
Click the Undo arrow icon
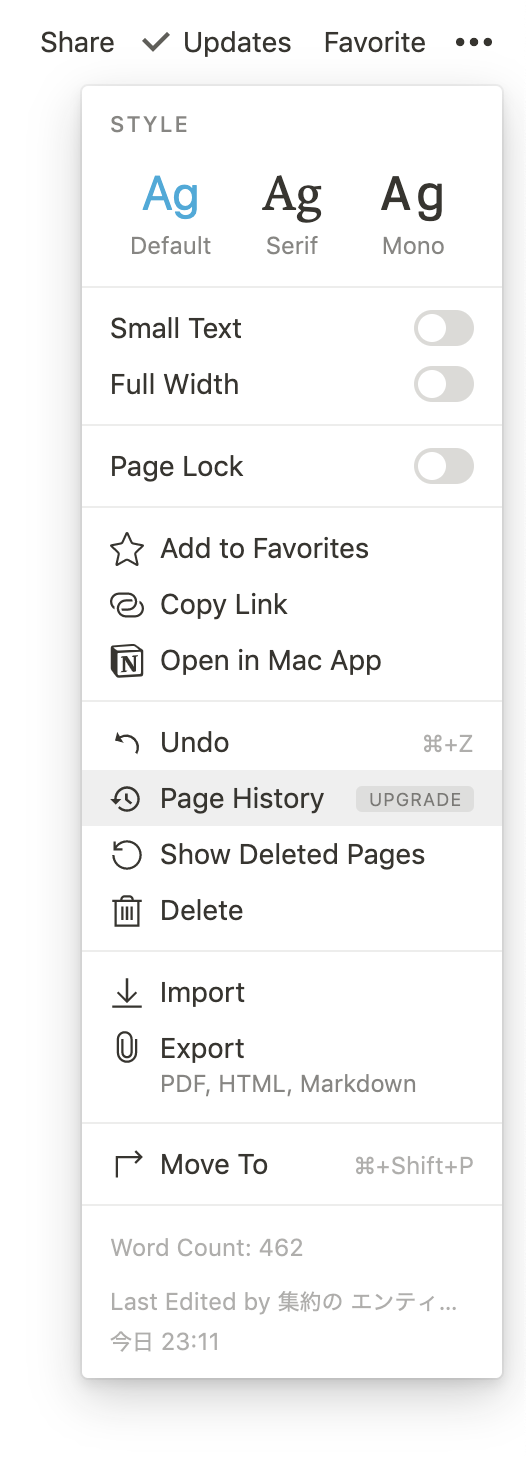pyautogui.click(x=127, y=743)
